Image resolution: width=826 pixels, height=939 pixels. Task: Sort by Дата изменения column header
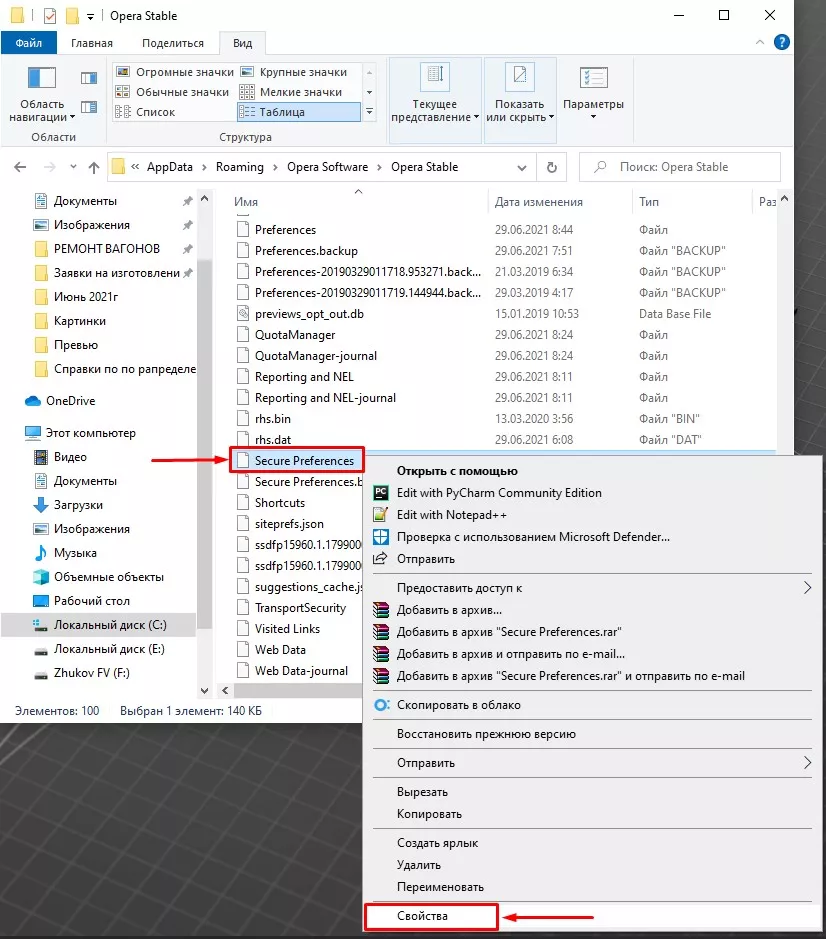pos(538,202)
